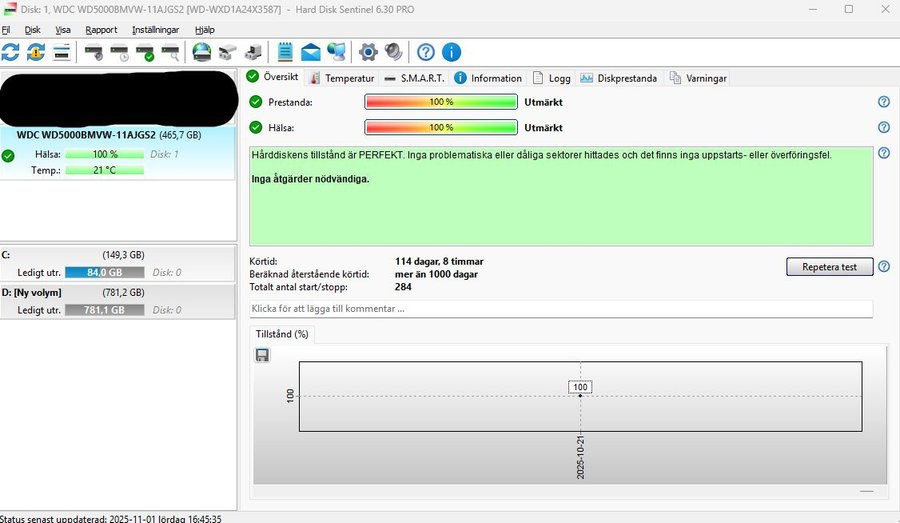The width and height of the screenshot is (900, 523).
Task: Click the Prestanda 100% bar
Action: coord(441,102)
